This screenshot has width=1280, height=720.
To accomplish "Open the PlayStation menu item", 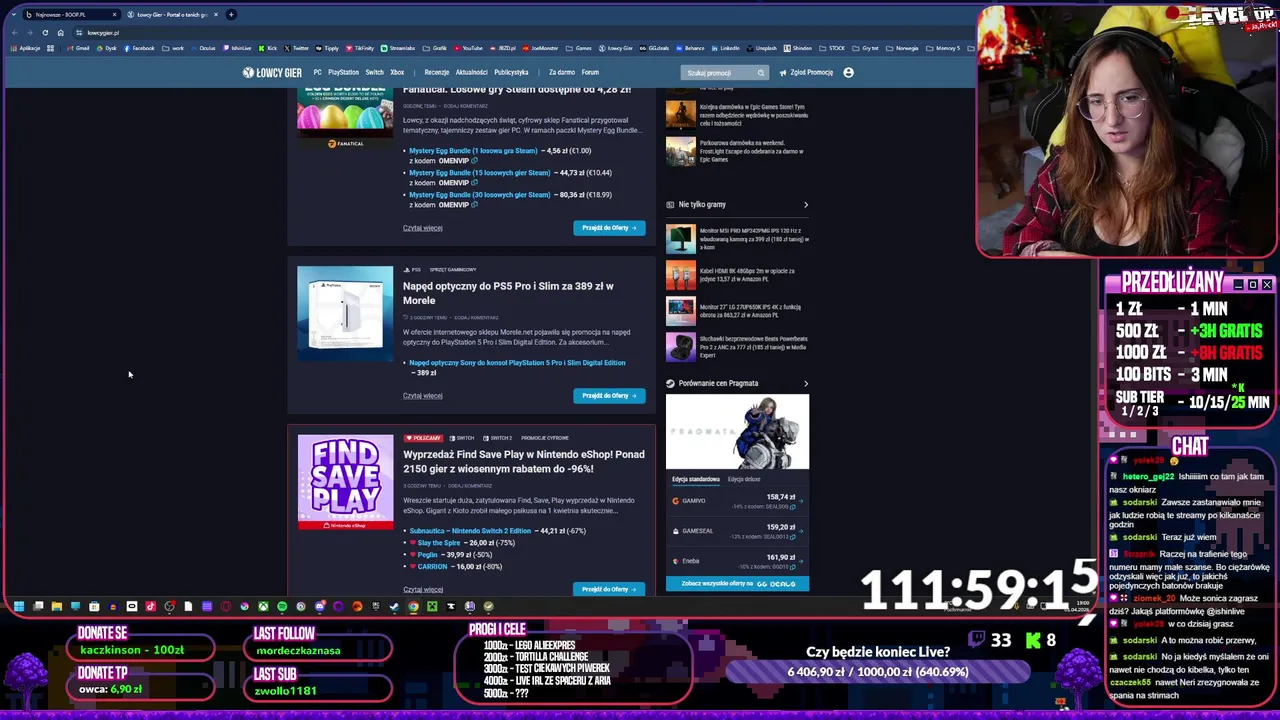I will point(343,72).
